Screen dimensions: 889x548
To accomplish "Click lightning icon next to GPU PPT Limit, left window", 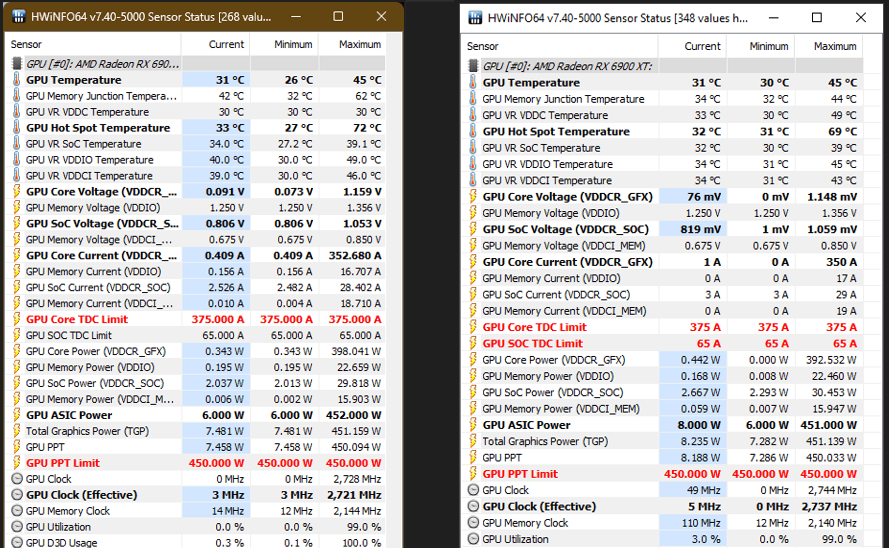I will [16, 462].
